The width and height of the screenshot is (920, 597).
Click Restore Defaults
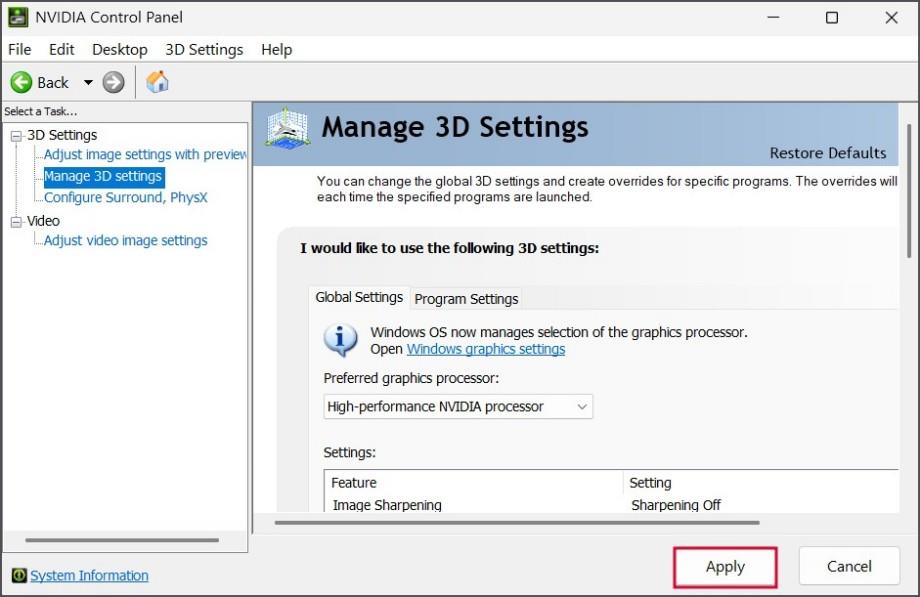coord(828,153)
